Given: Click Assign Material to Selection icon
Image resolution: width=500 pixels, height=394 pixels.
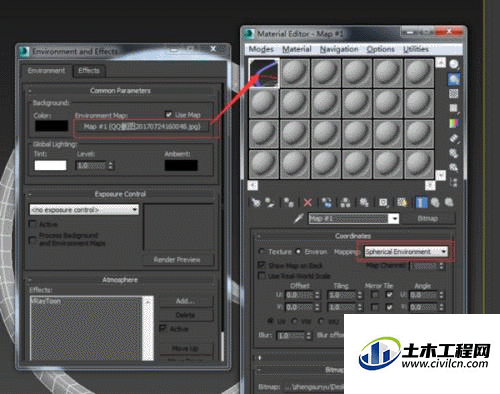Looking at the screenshot, I should pos(289,202).
